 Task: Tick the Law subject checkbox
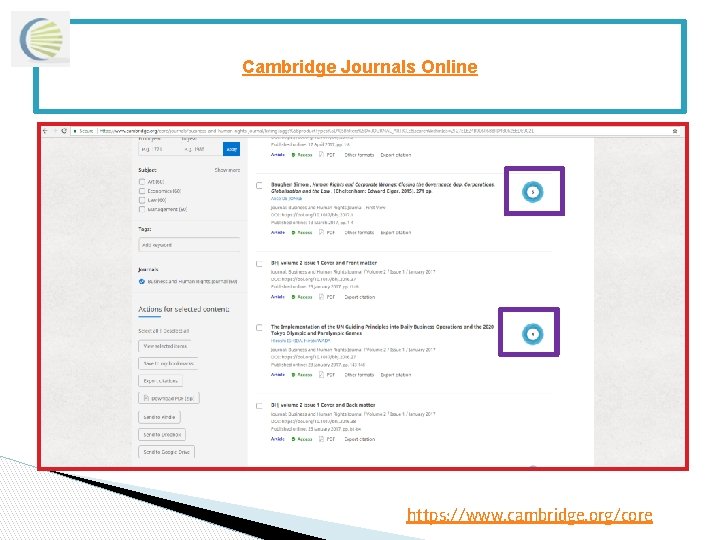[x=142, y=200]
